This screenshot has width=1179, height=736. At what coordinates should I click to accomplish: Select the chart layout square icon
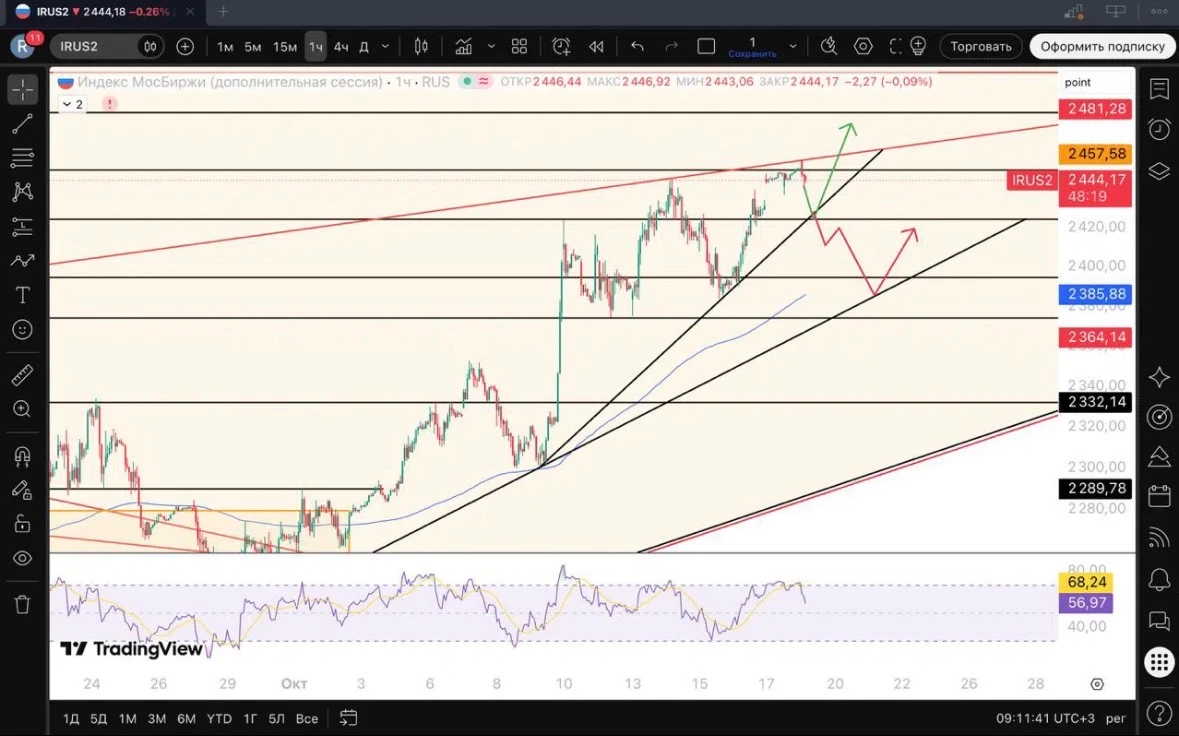click(706, 47)
